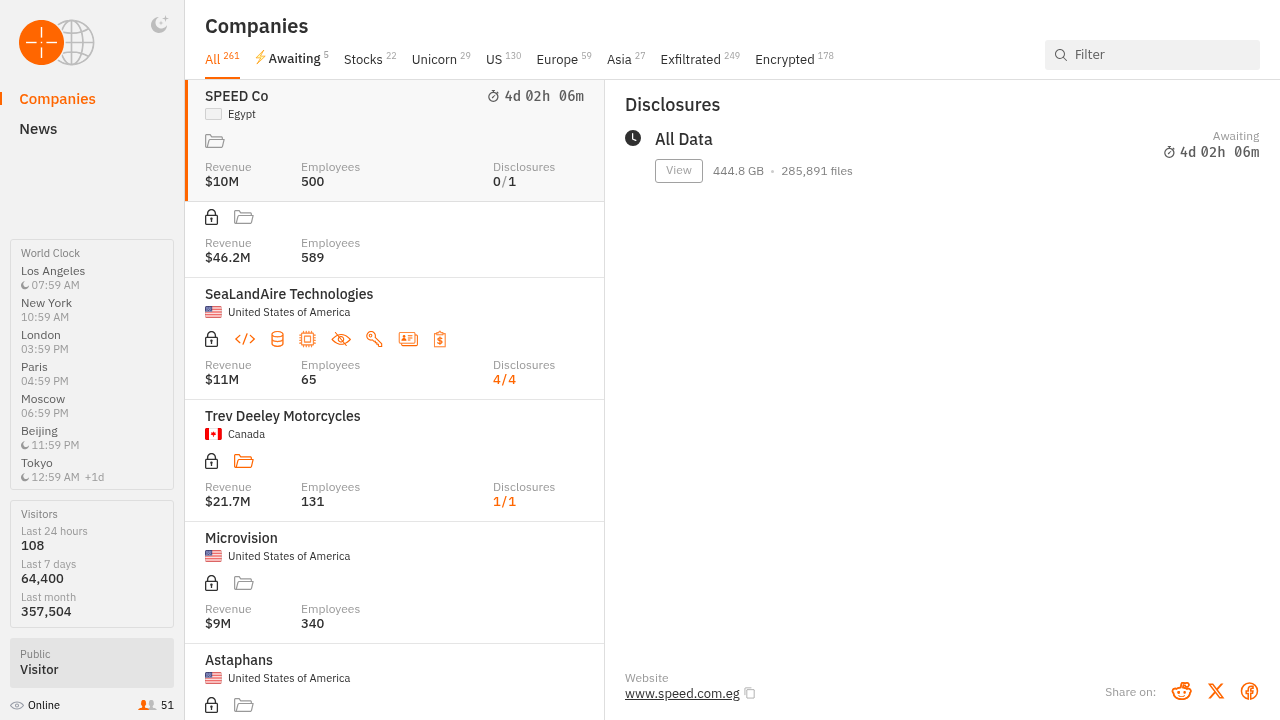This screenshot has width=1280, height=720.
Task: Share on Facebook
Action: (x=1249, y=691)
